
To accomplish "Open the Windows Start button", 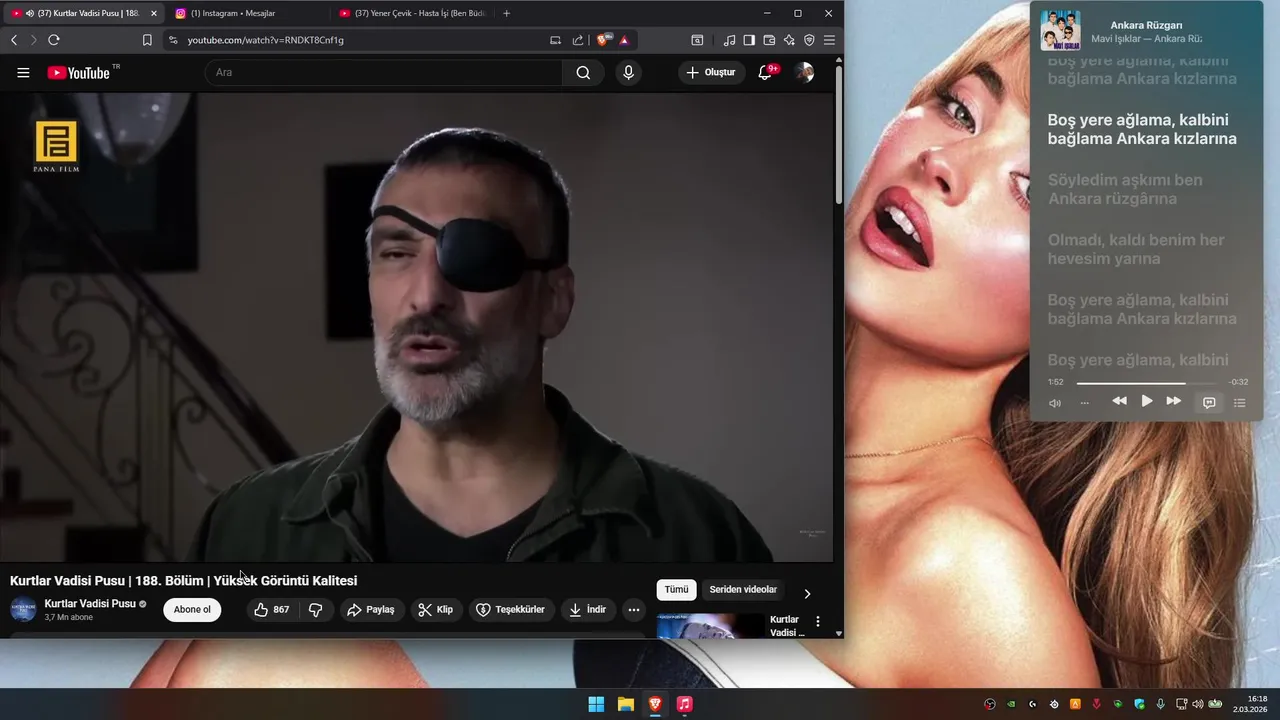I will point(596,704).
